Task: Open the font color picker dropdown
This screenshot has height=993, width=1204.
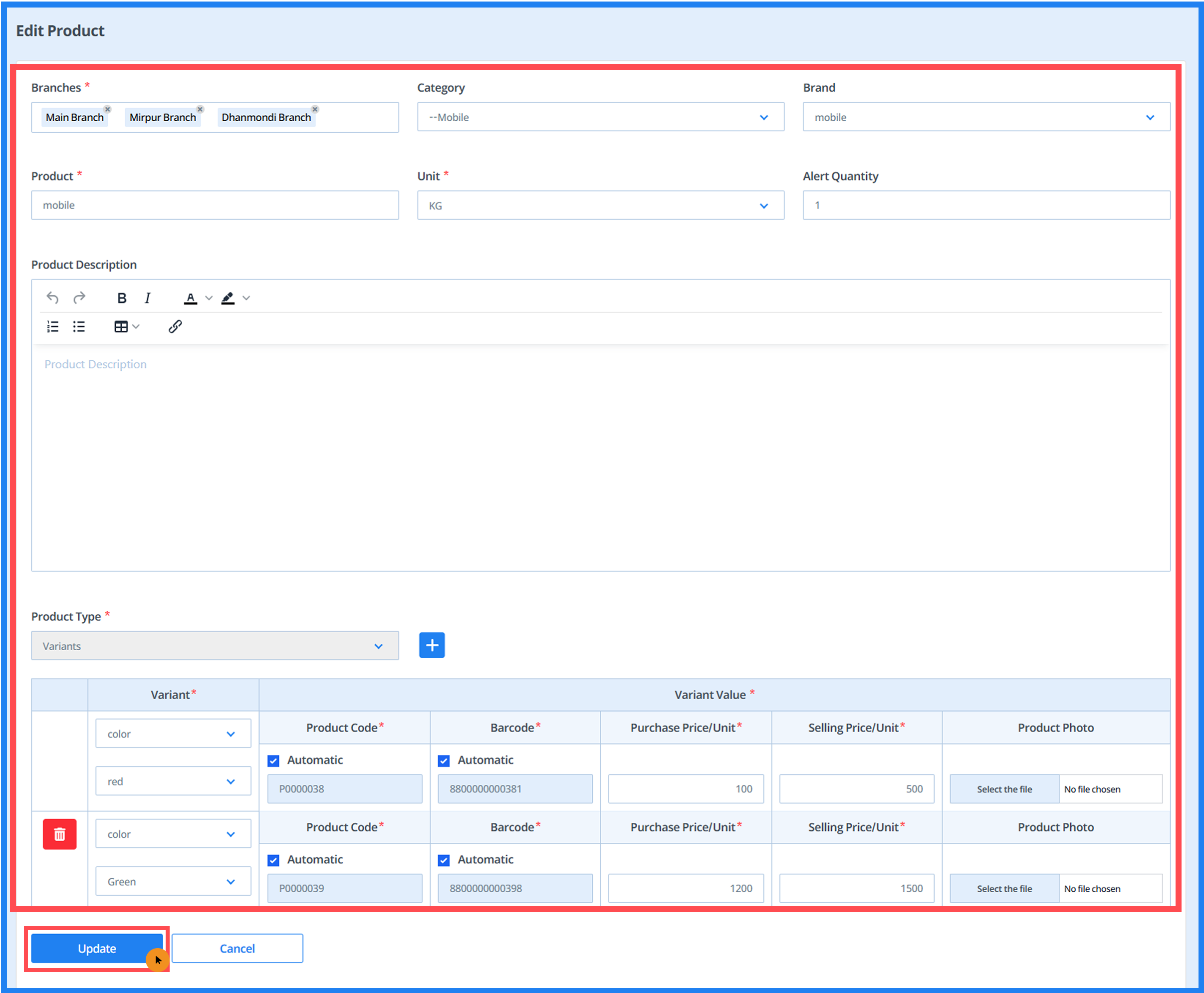Action: 209,298
